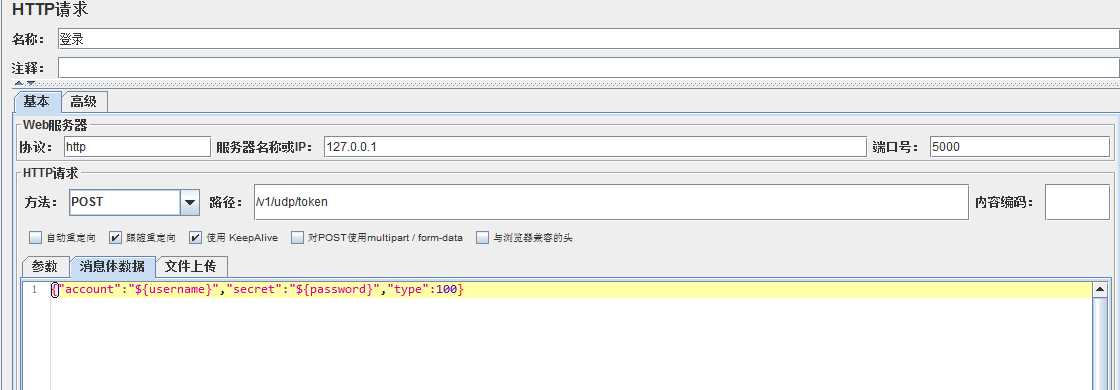Enable multipart / form-data for POST checkbox
Viewport: 1120px width, 390px height.
click(297, 238)
